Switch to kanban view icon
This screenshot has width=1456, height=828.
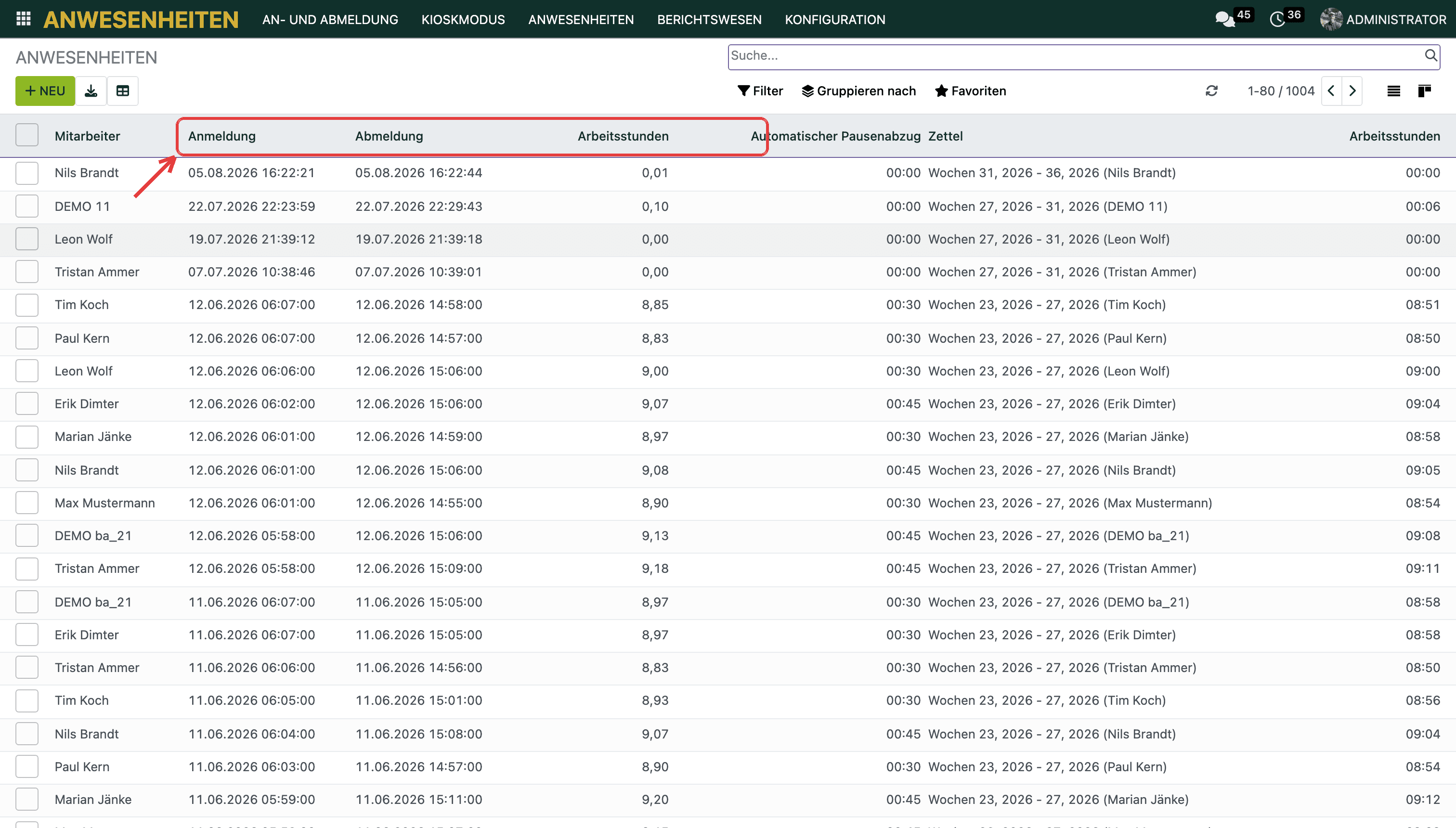point(1425,91)
